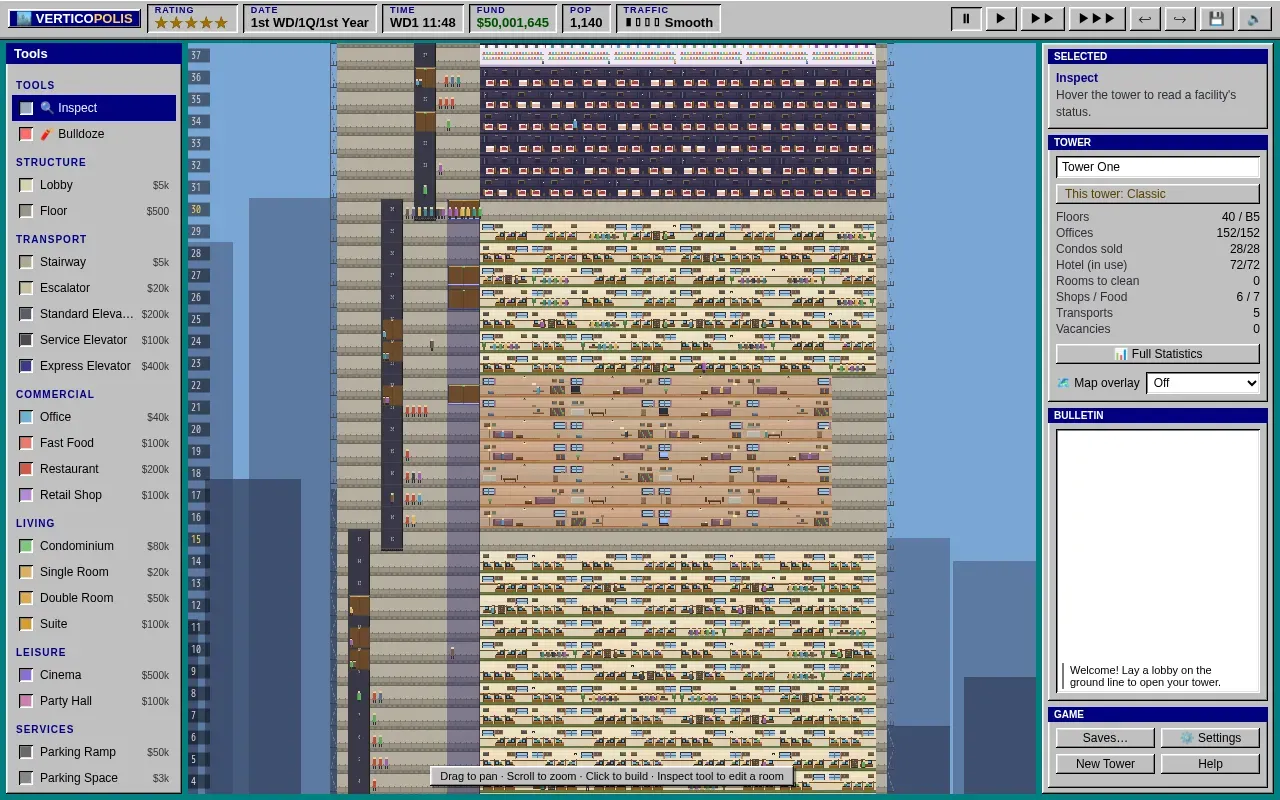
Task: Set triple fast-forward speed
Action: [1097, 18]
